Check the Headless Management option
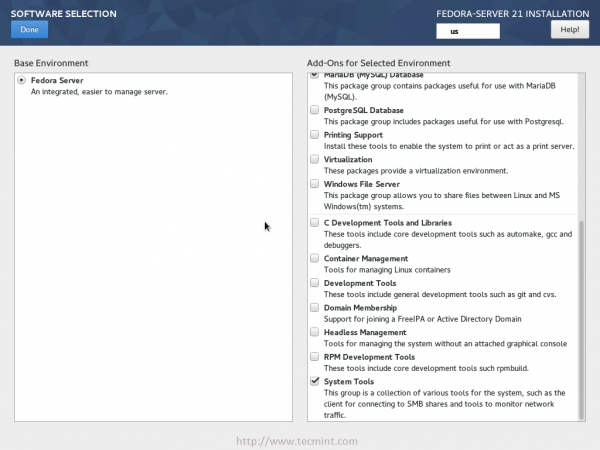Viewport: 600px width, 450px height. coord(315,332)
